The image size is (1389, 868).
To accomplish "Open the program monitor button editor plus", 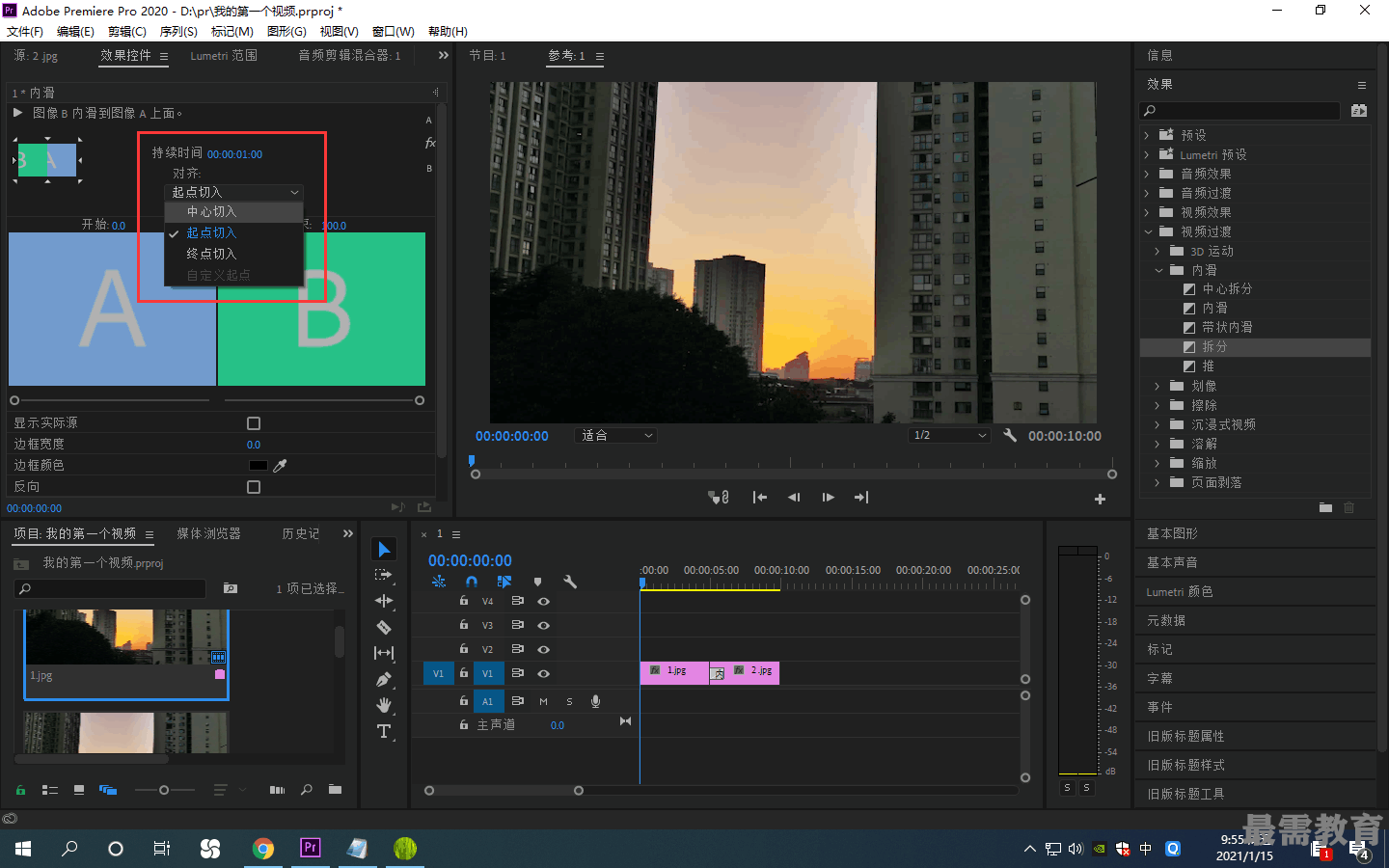I will click(1100, 499).
